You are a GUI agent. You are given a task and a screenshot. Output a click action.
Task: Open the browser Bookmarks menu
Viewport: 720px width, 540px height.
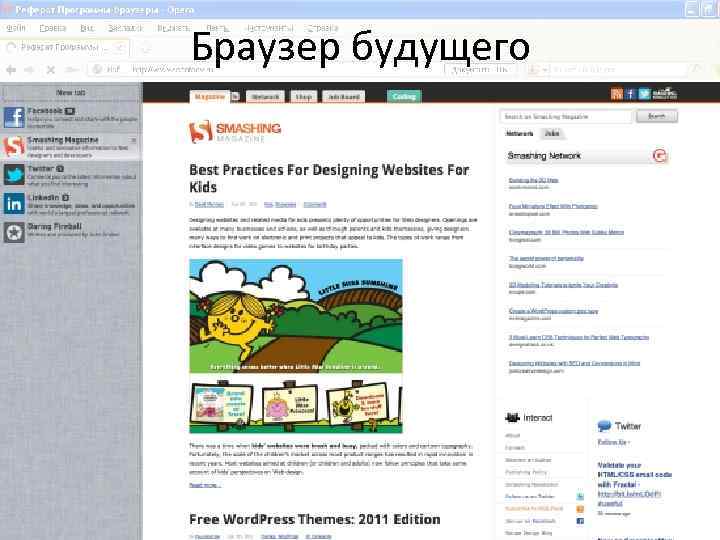point(125,28)
